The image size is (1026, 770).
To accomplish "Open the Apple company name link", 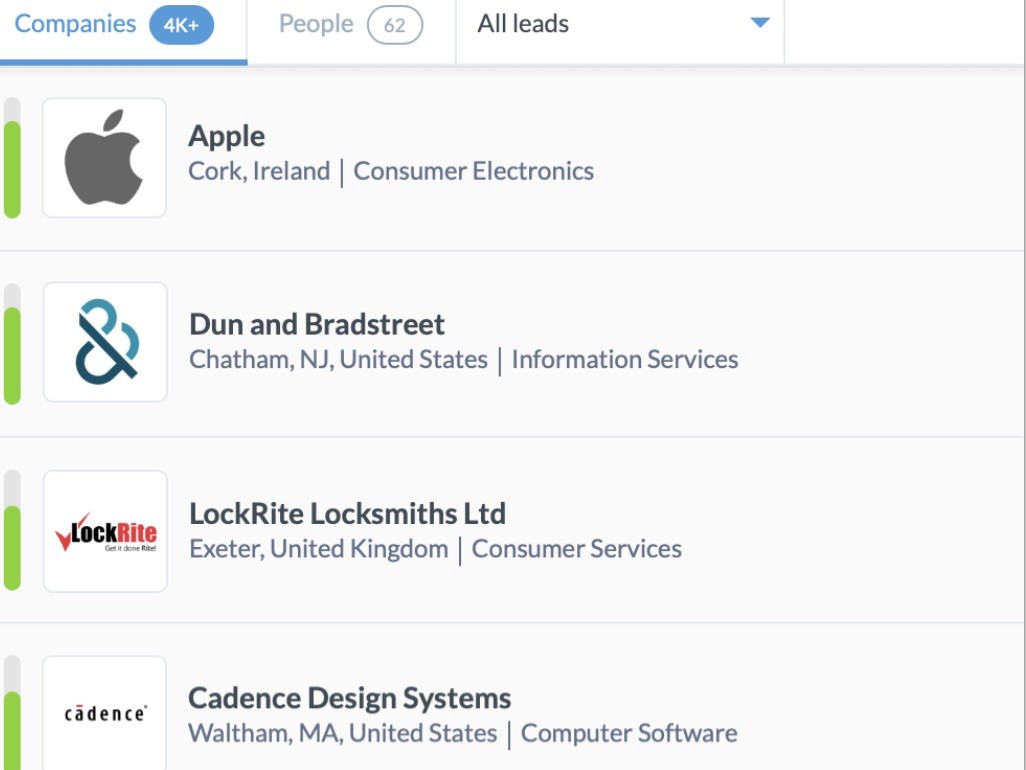I will 227,136.
